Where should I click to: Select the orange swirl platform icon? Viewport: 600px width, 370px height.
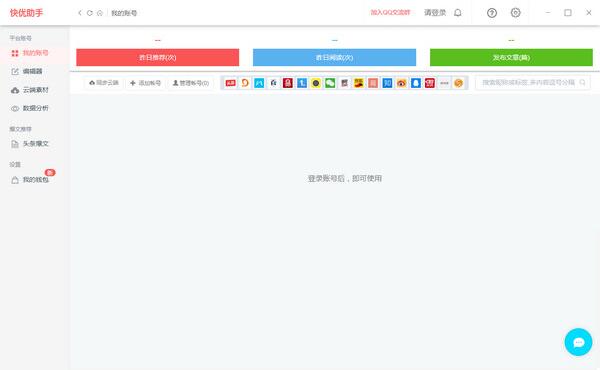pos(245,83)
